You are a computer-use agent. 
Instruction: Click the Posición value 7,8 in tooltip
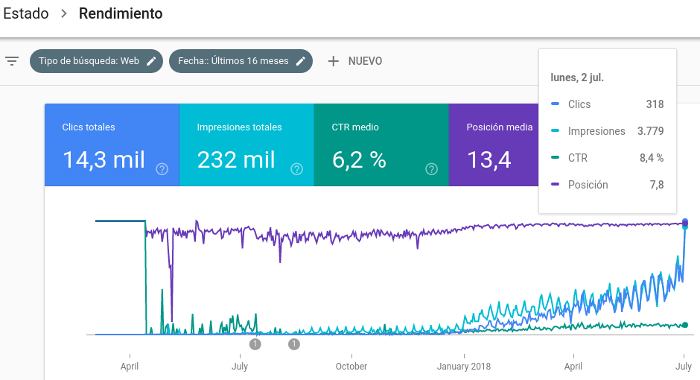pos(657,184)
